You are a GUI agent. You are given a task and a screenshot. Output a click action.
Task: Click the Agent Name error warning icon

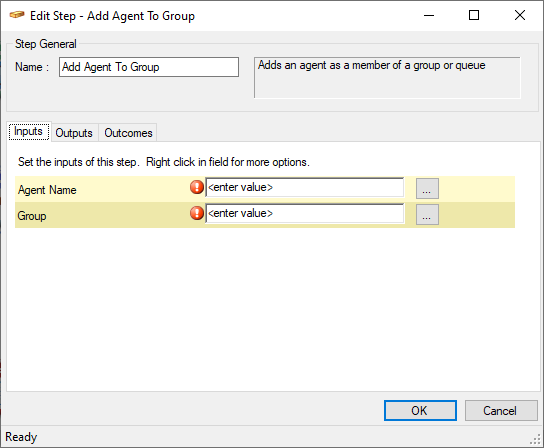[197, 187]
